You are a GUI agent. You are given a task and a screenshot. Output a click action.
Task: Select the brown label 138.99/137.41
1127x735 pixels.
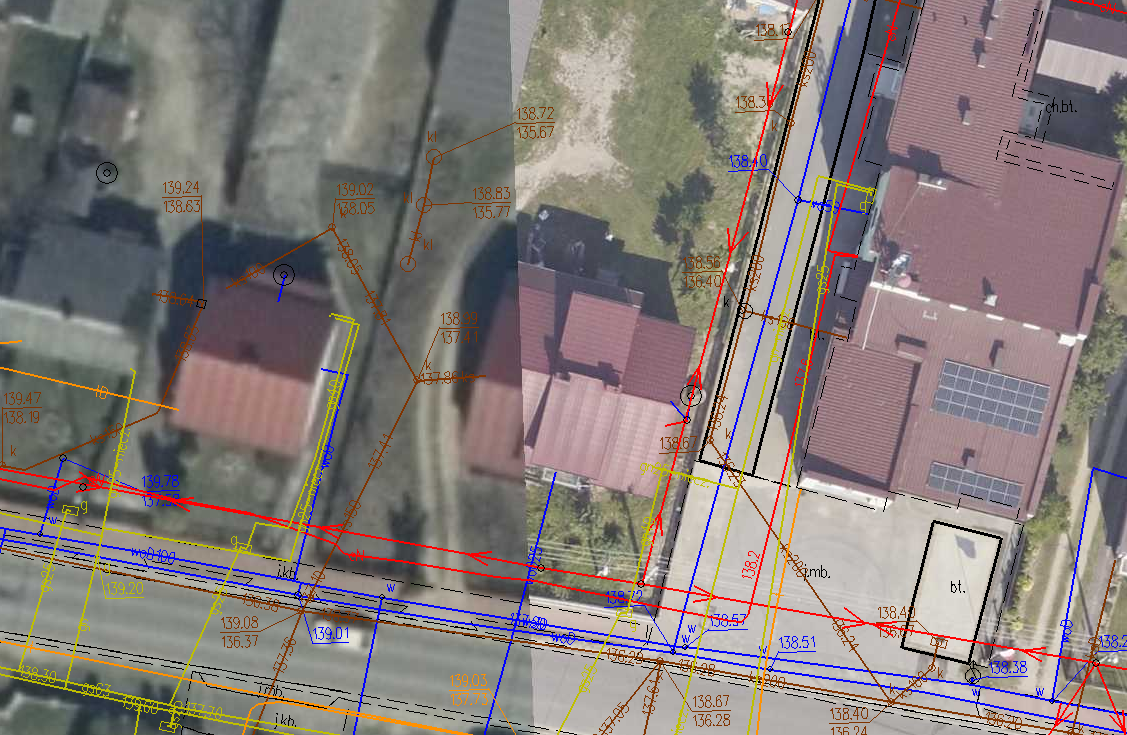coord(459,329)
